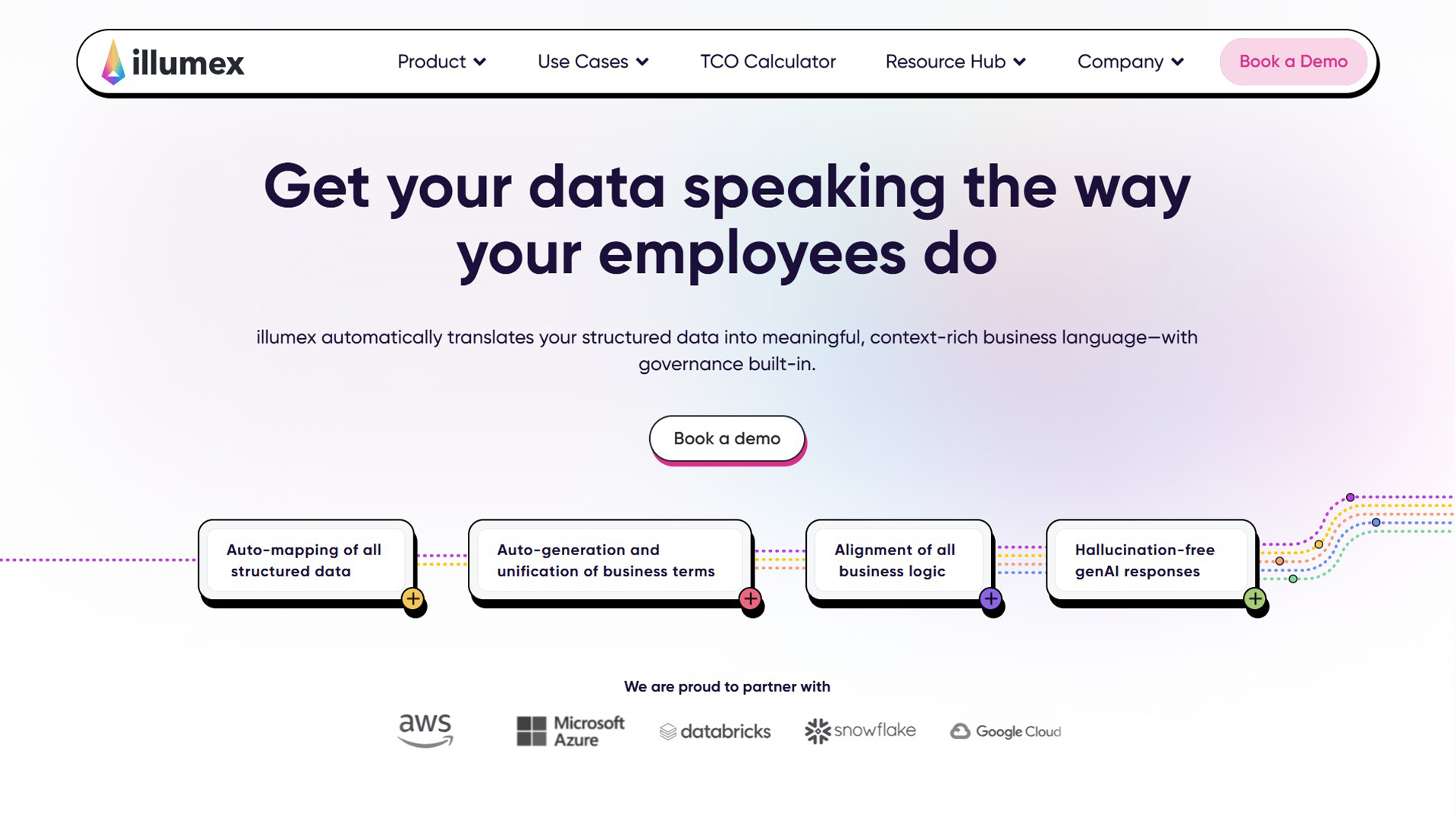Click the Microsoft Azure logo
This screenshot has height=819, width=1456.
570,731
